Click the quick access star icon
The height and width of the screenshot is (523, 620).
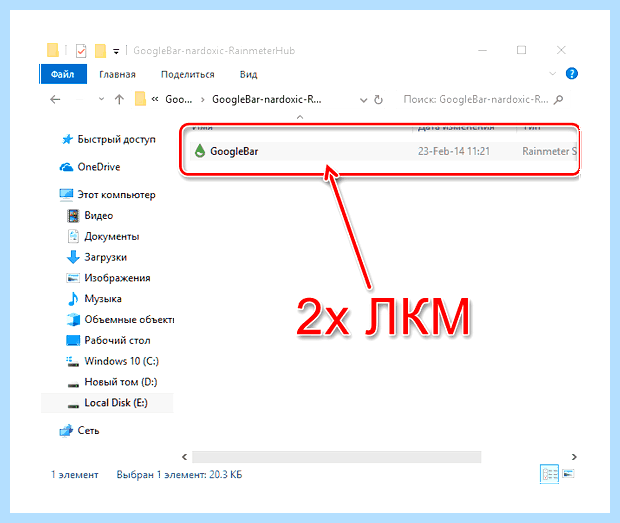(68, 139)
